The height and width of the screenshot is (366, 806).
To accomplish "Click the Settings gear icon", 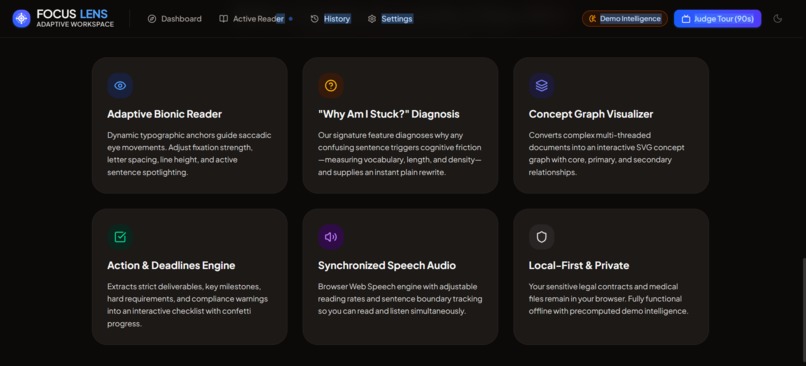I will 372,19.
